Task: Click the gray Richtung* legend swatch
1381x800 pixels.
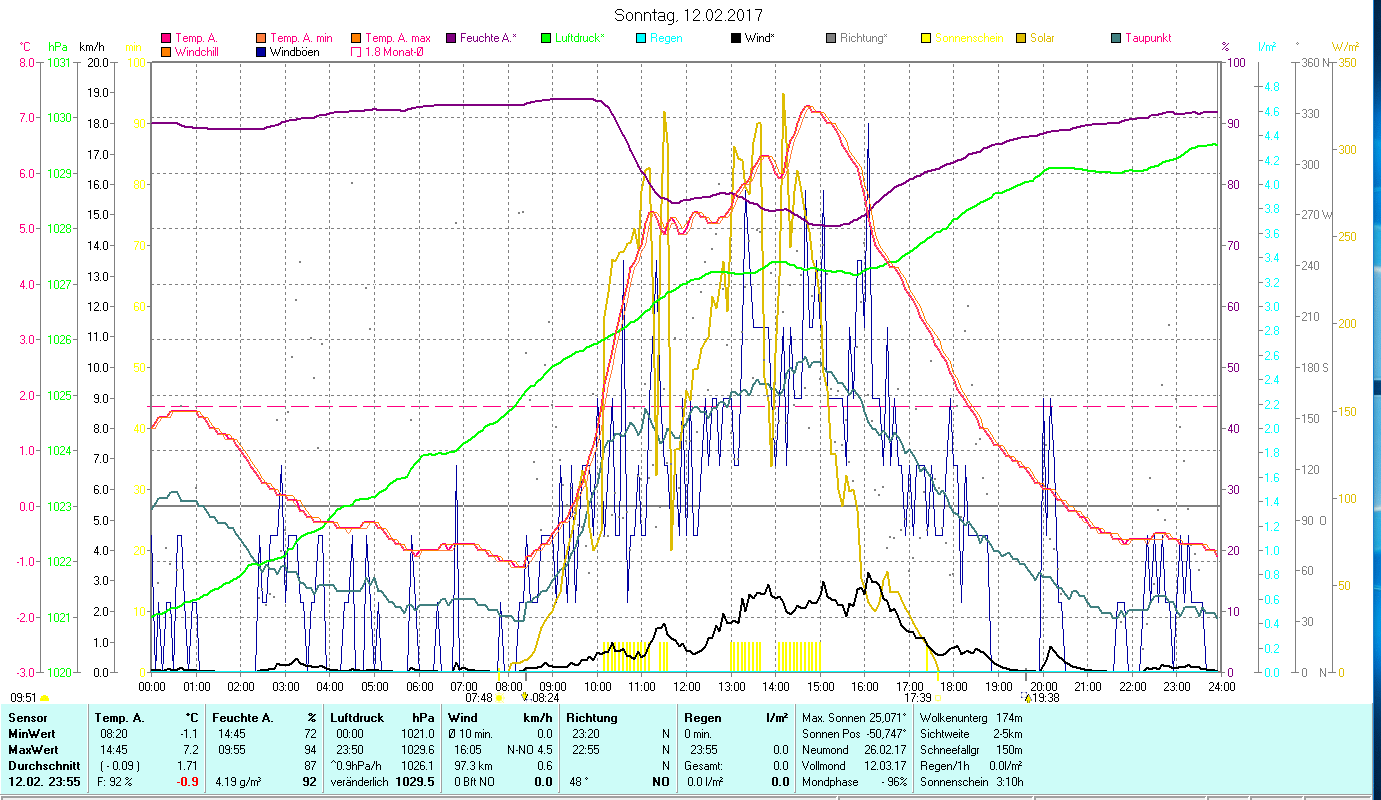Action: coord(831,39)
